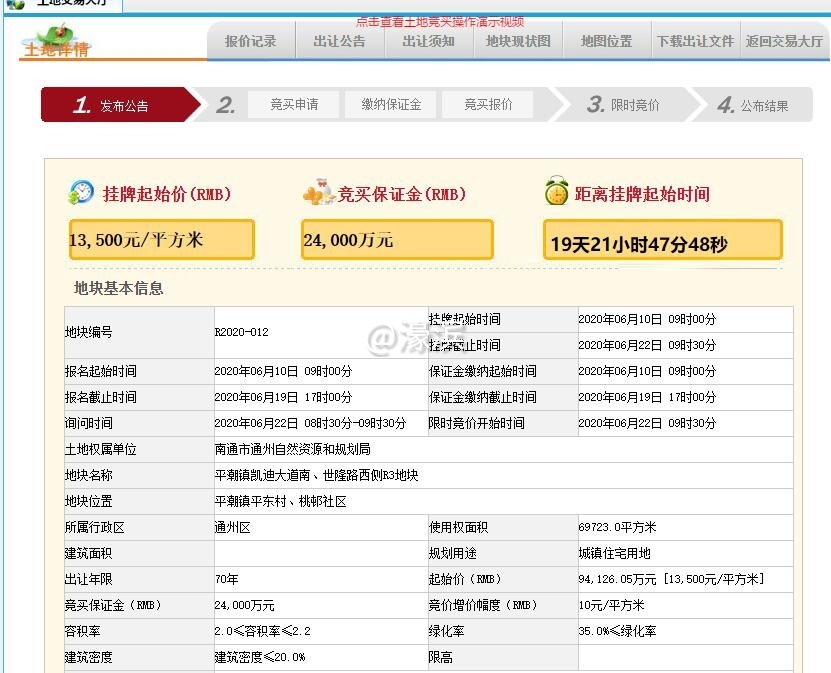Click the 缴纳保证金 step
The image size is (831, 673).
(x=390, y=103)
